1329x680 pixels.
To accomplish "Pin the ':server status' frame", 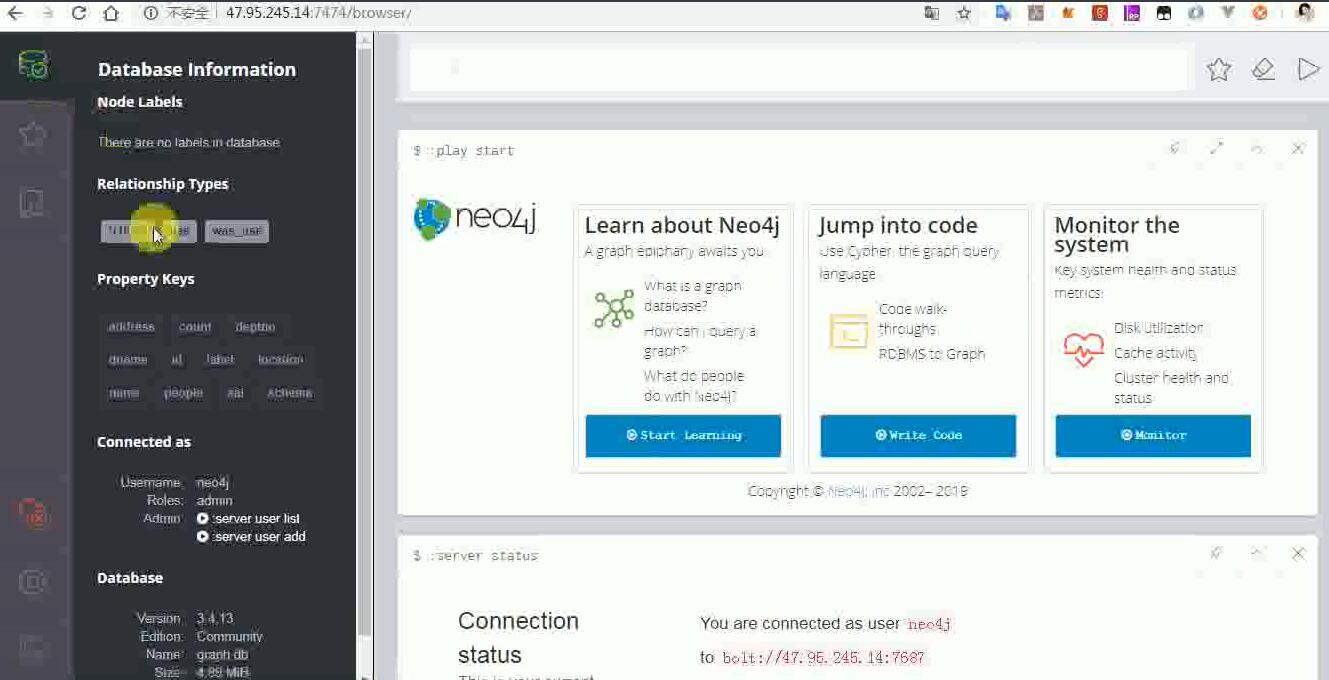I will pos(1216,553).
